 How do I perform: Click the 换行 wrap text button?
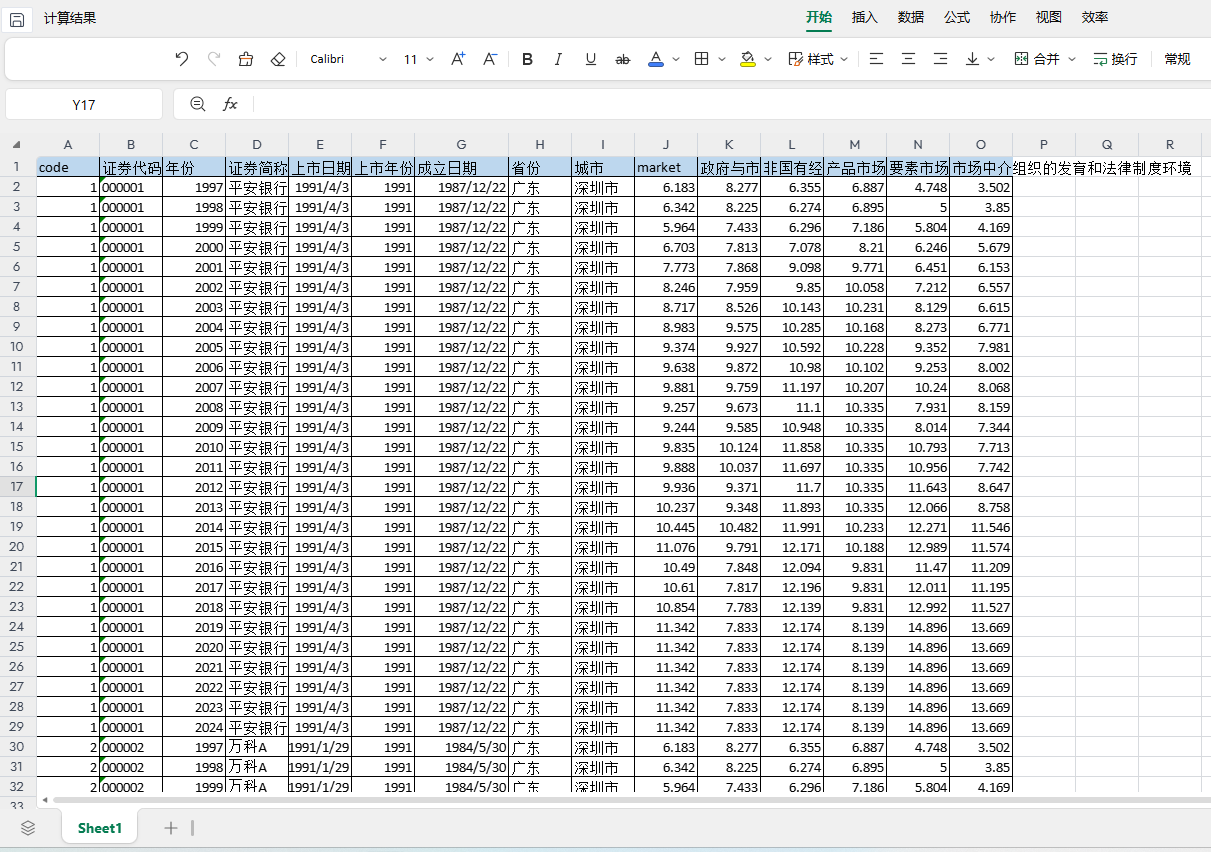pyautogui.click(x=1115, y=59)
